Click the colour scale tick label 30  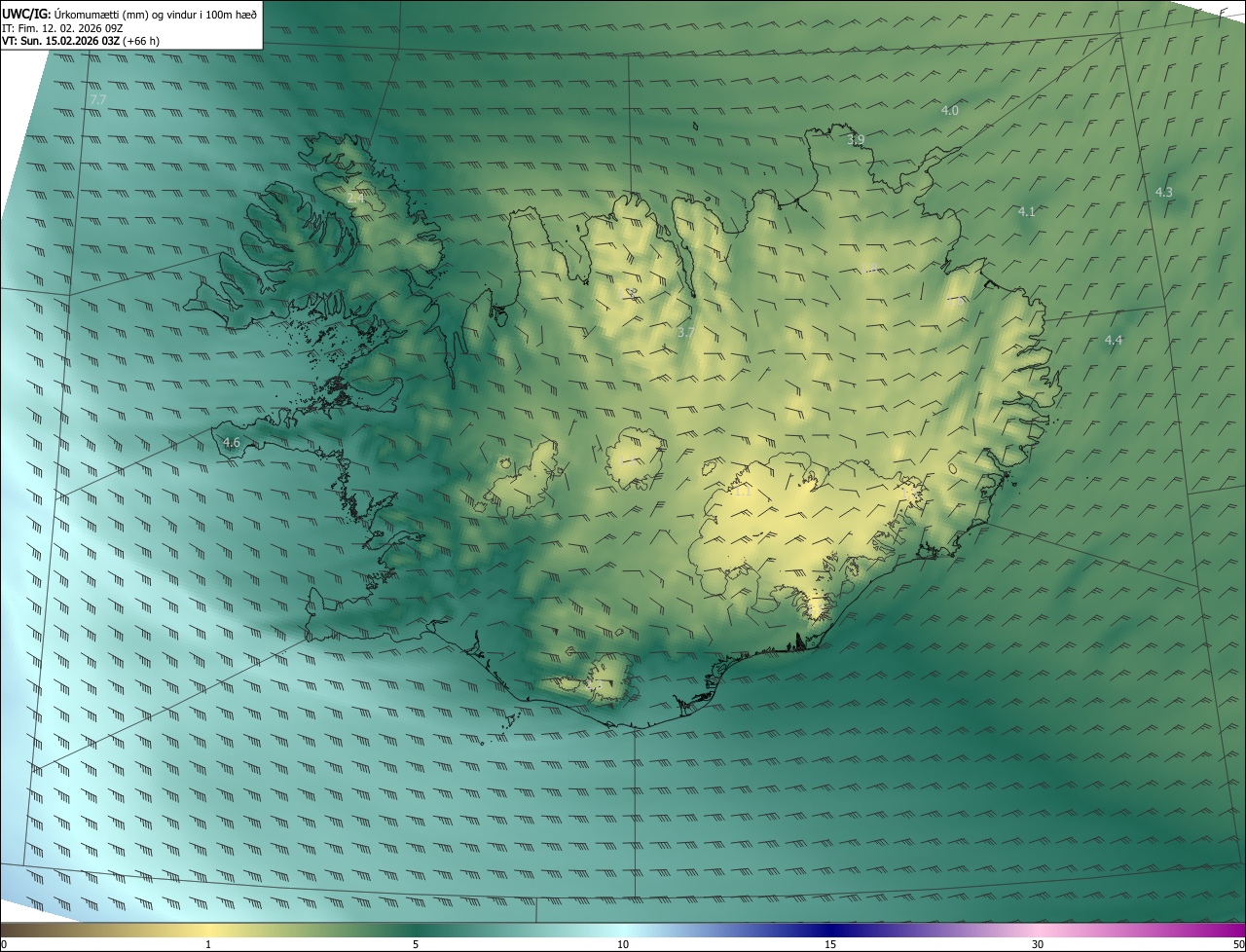1038,945
